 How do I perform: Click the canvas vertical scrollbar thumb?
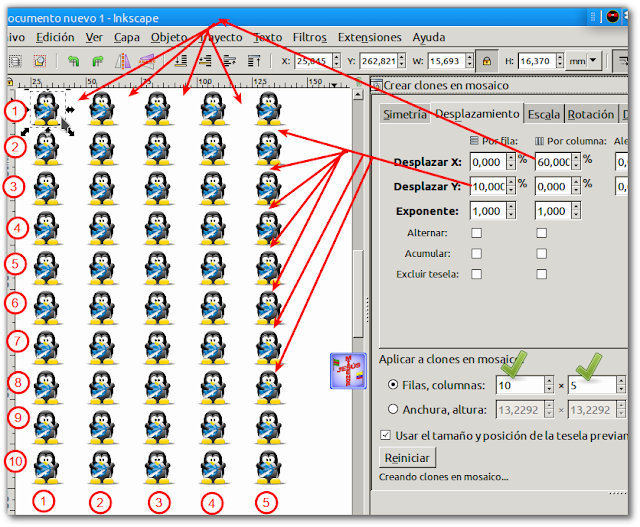tap(358, 294)
